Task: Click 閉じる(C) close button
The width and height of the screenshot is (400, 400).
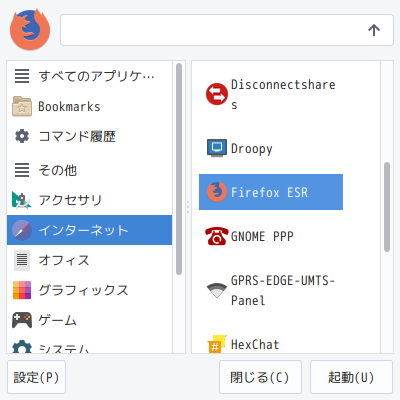Action: coord(260,377)
